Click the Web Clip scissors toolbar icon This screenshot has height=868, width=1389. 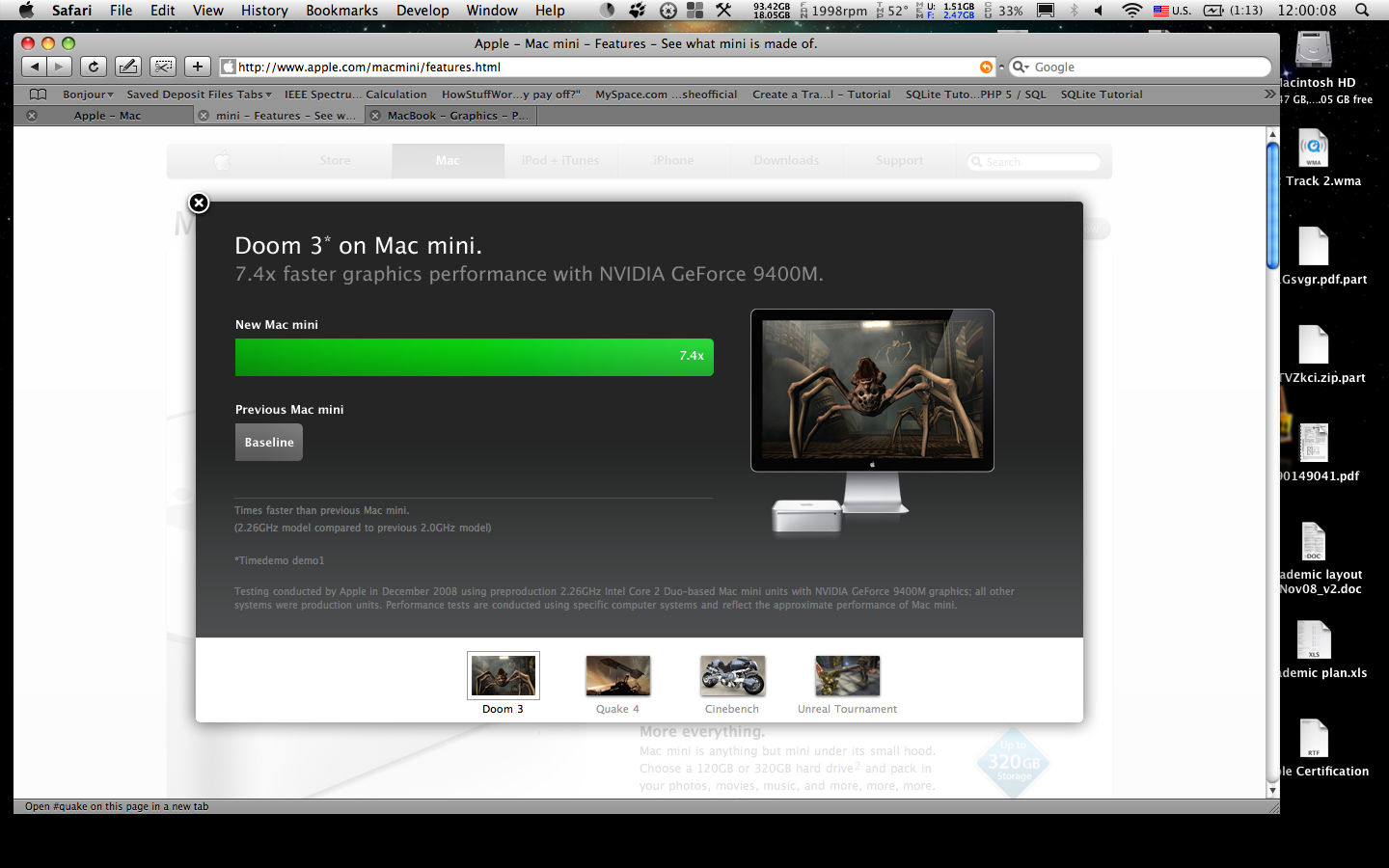tap(163, 67)
